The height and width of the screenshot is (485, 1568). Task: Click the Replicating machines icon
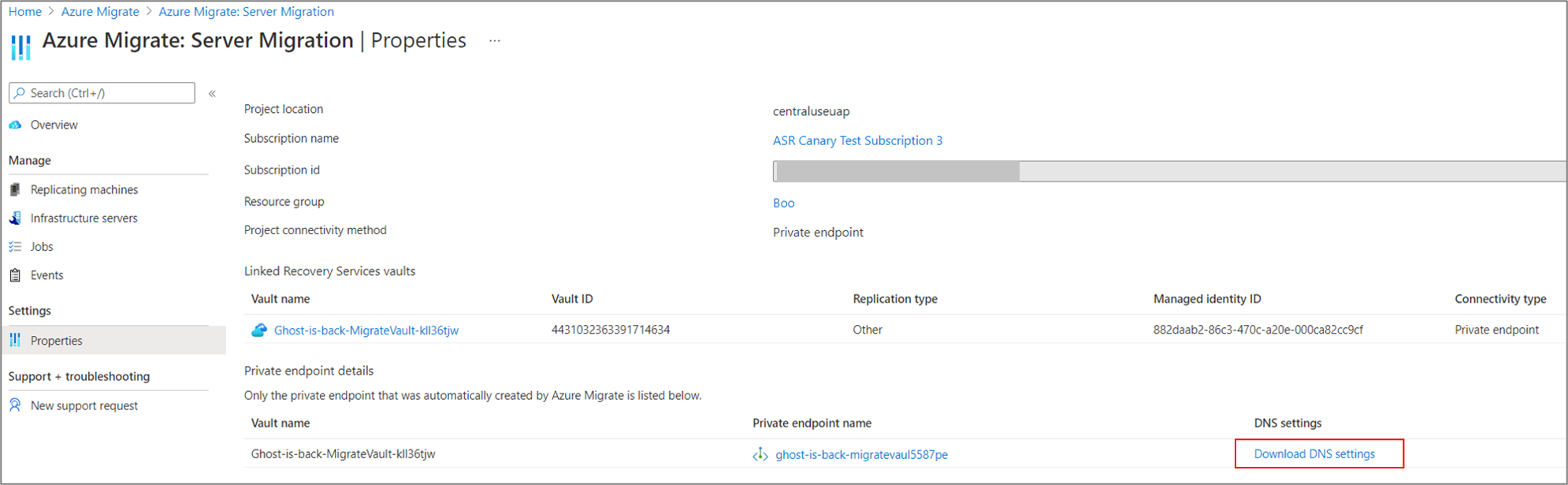[x=15, y=189]
